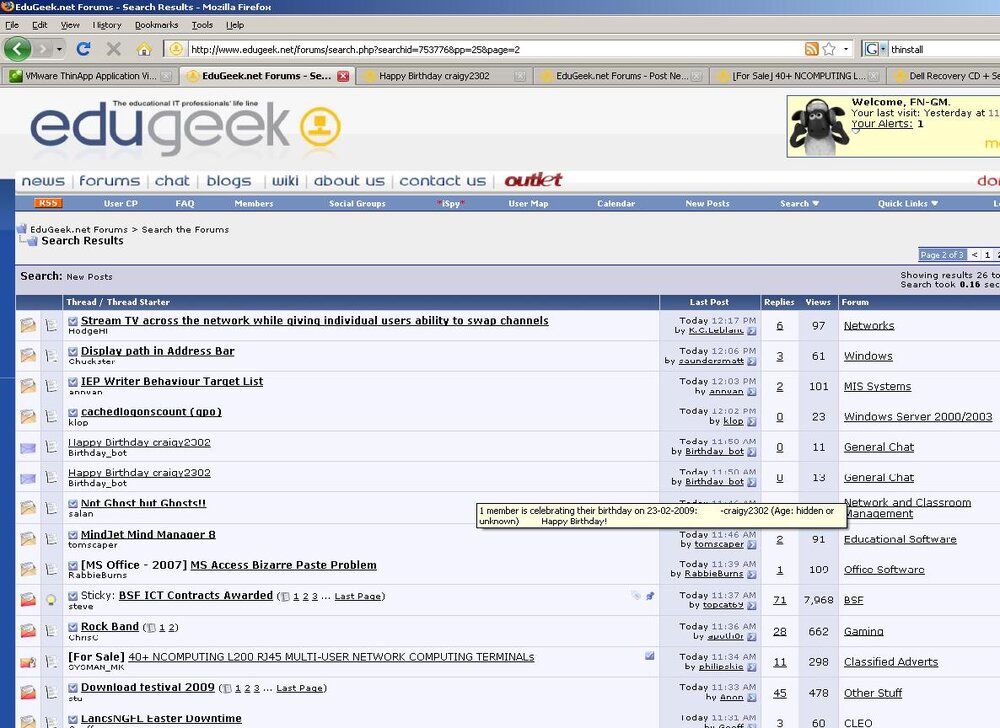Open the forums site section

click(109, 181)
